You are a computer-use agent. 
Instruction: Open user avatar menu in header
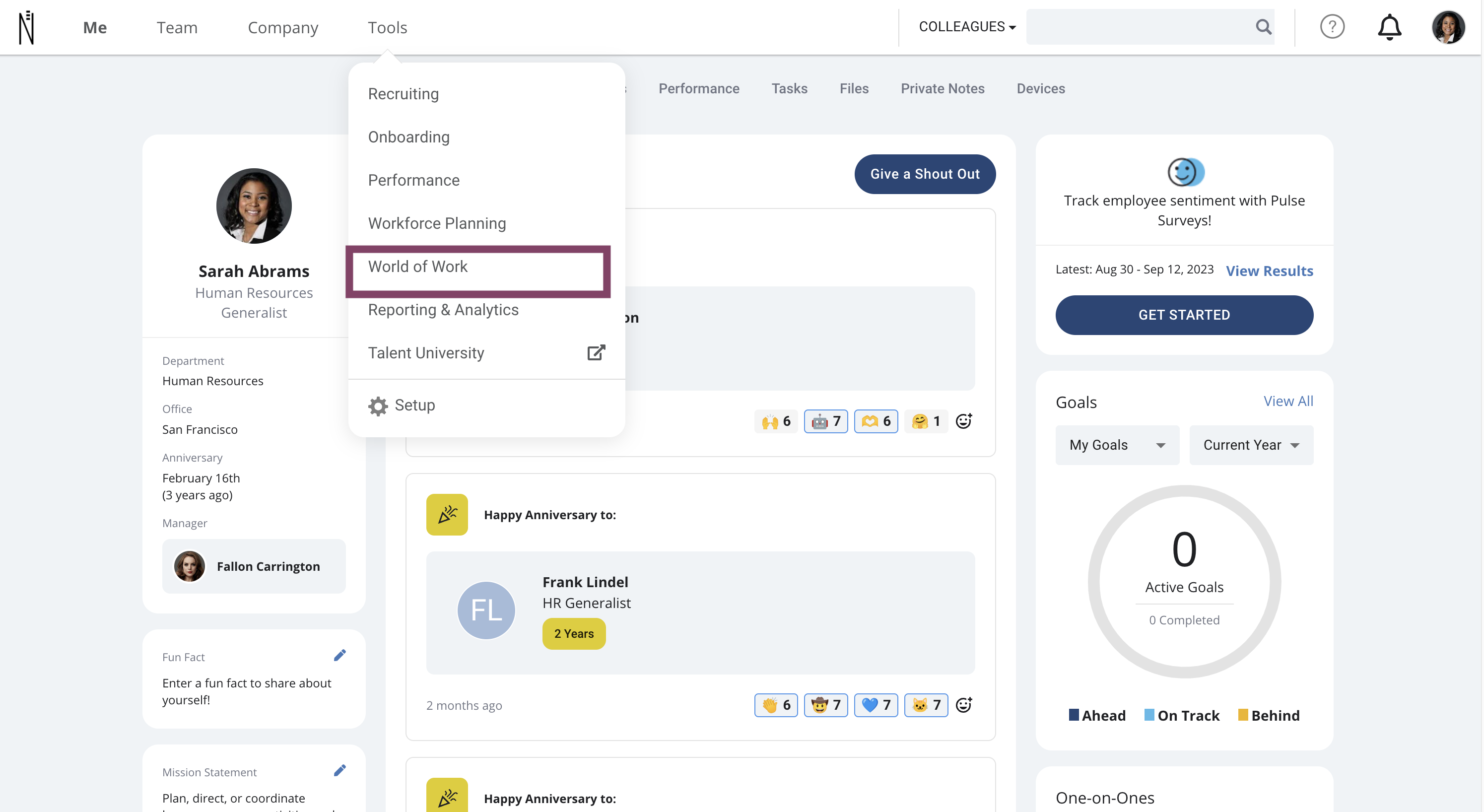coord(1448,26)
